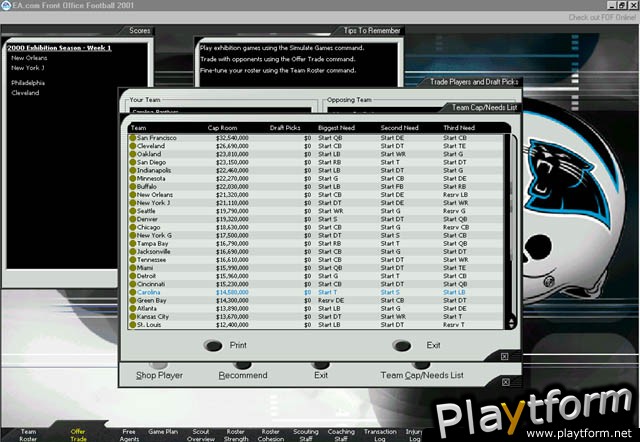Click Team Cap/Needs List button in trade window
The image size is (640, 442).
(x=422, y=375)
